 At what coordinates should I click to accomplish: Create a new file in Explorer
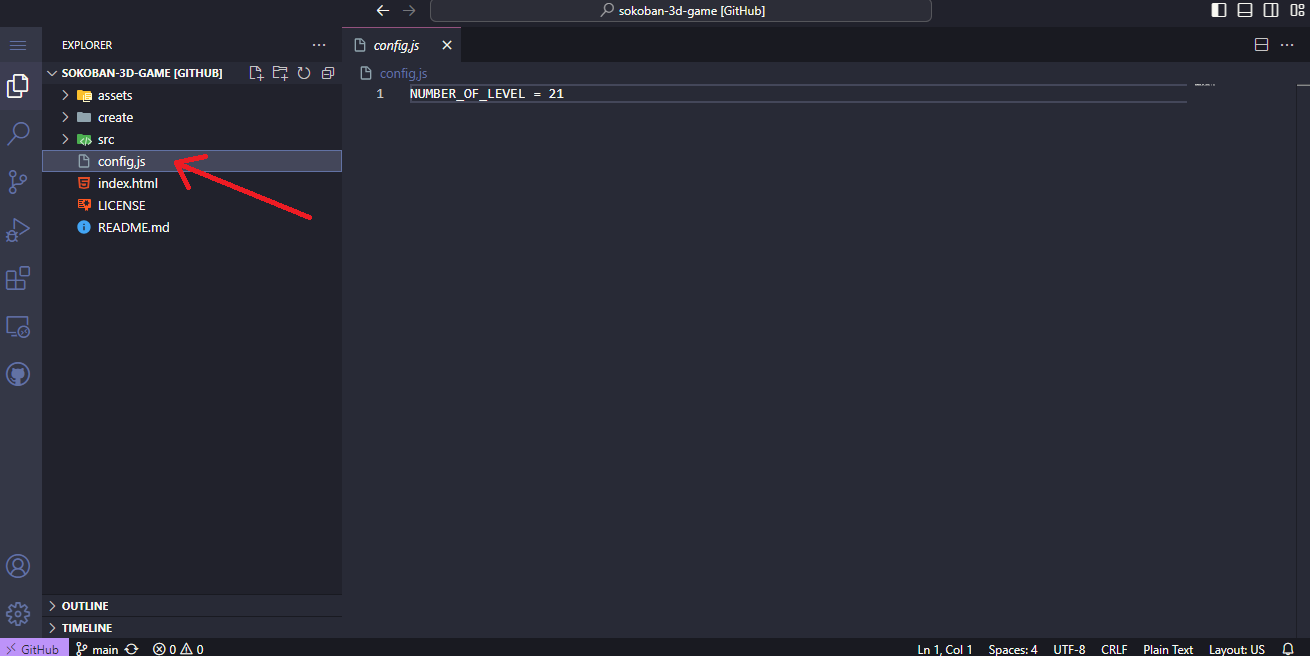pos(257,73)
